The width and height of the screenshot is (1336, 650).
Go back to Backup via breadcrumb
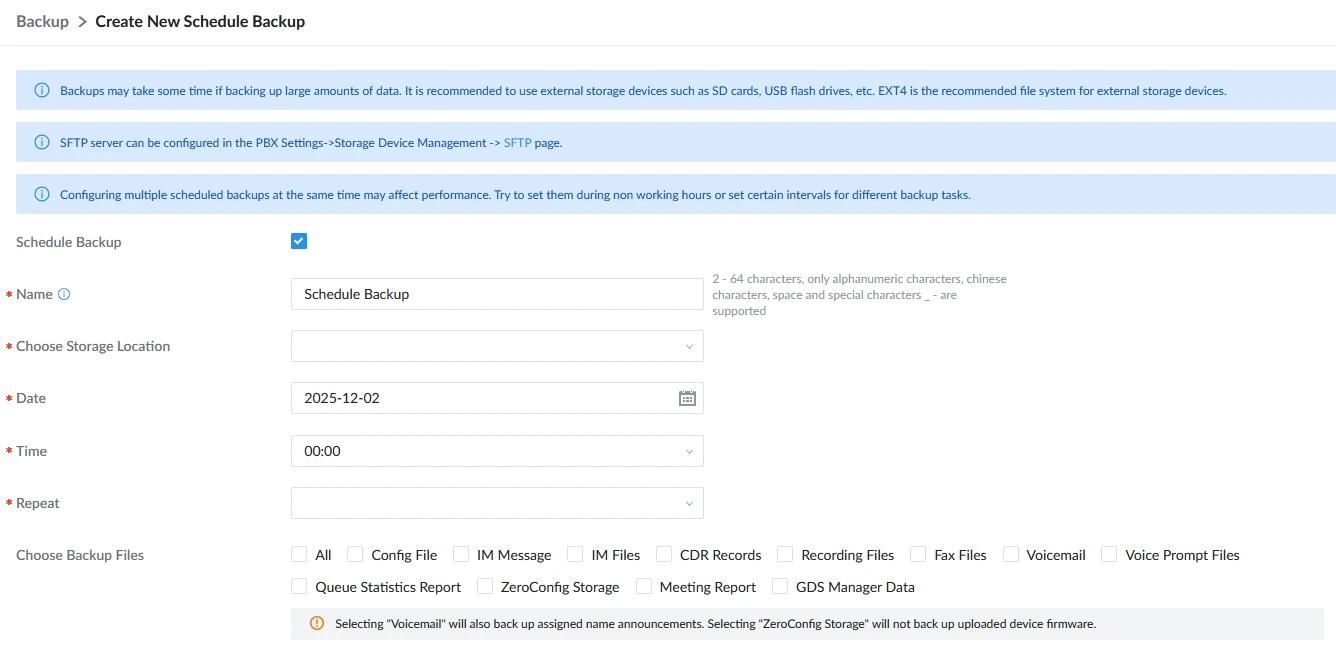click(x=42, y=21)
